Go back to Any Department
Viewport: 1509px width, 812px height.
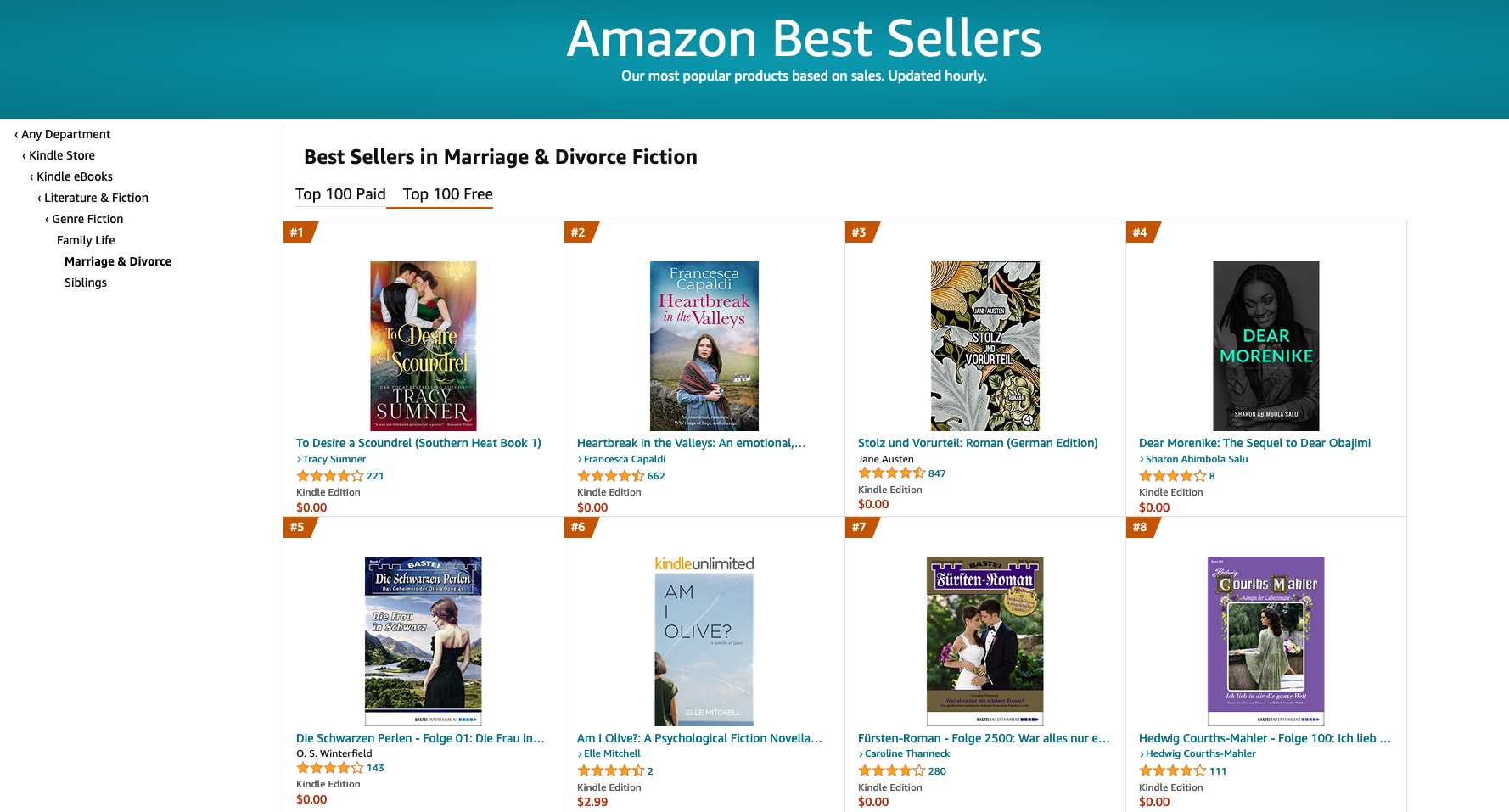pos(65,134)
